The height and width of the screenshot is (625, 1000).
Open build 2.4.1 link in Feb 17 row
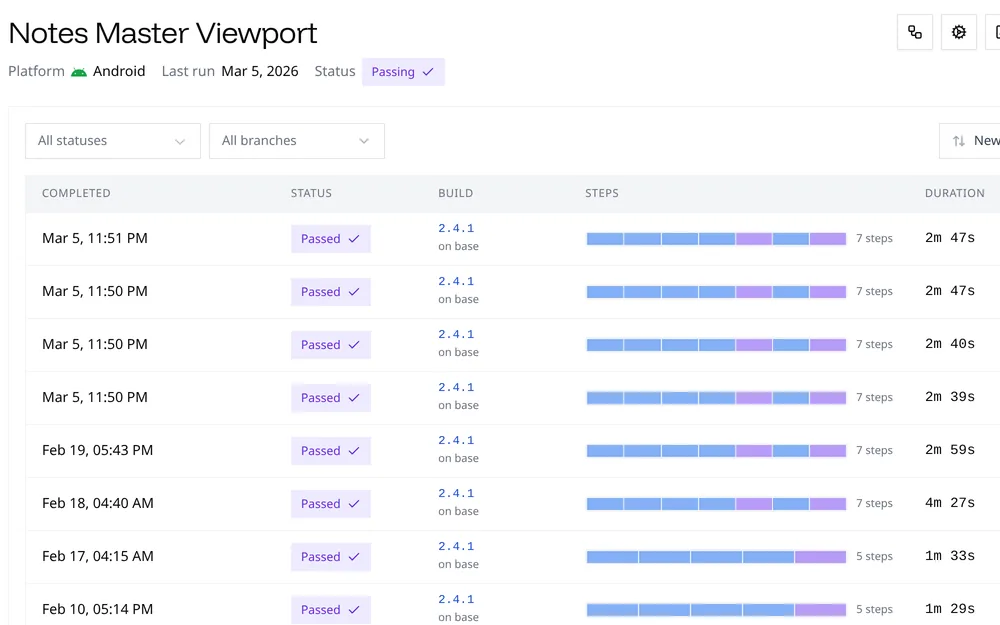456,547
